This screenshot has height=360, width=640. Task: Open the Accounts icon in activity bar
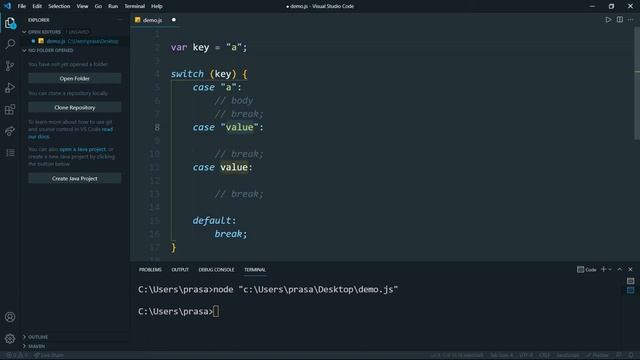pyautogui.click(x=10, y=317)
